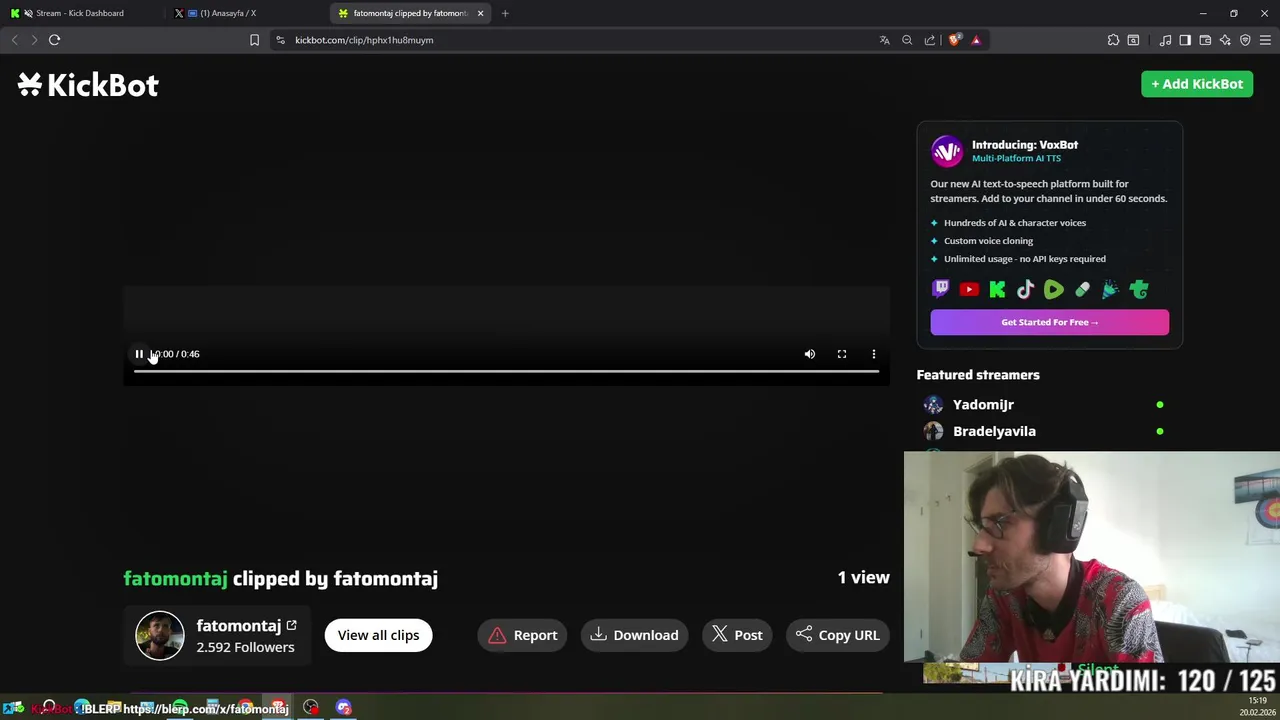Viewport: 1280px width, 720px height.
Task: Open Brave VPN shield icon
Action: [x=1245, y=40]
